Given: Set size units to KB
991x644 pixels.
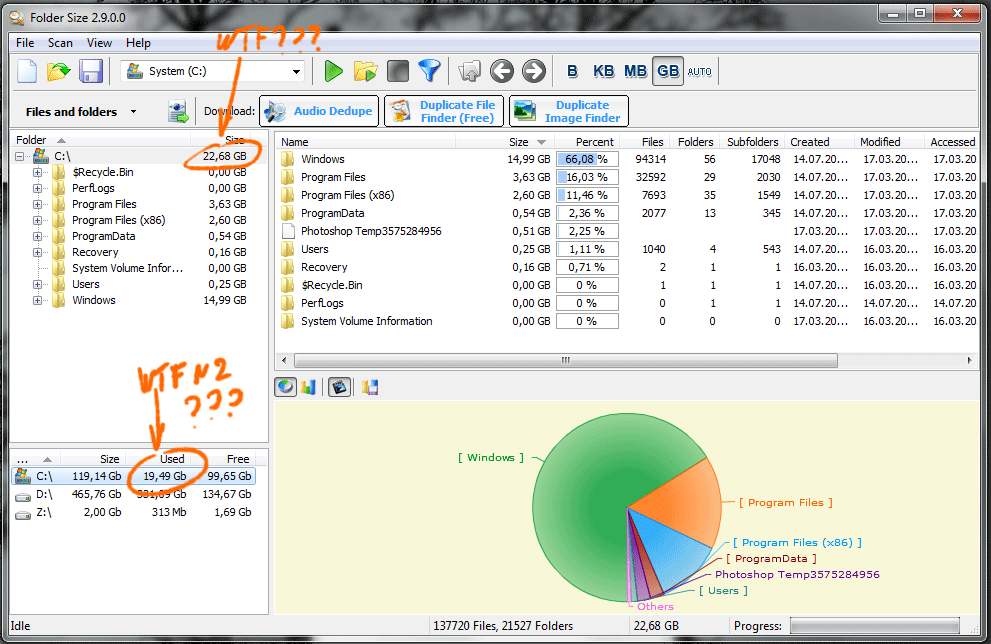Looking at the screenshot, I should point(604,71).
